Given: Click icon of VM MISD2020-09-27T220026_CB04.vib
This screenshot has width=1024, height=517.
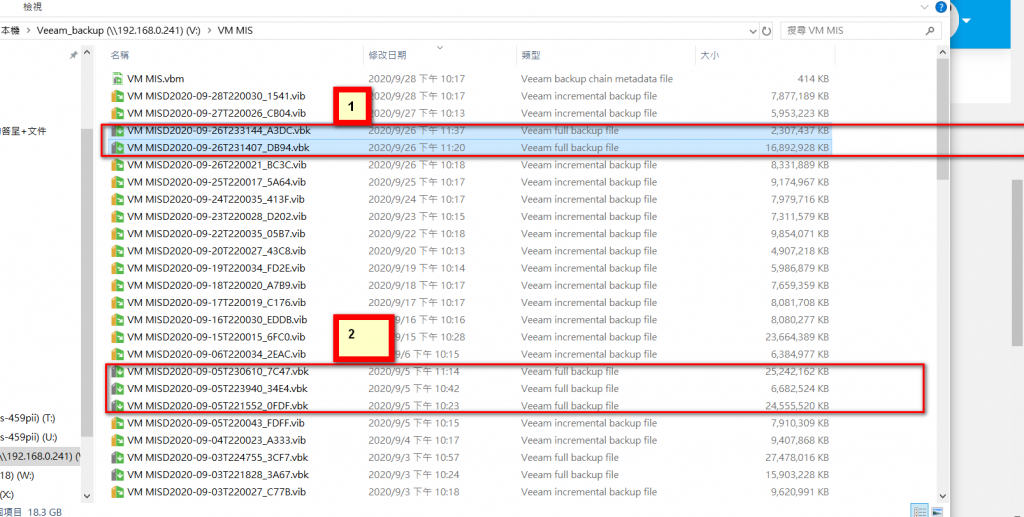Looking at the screenshot, I should point(118,113).
